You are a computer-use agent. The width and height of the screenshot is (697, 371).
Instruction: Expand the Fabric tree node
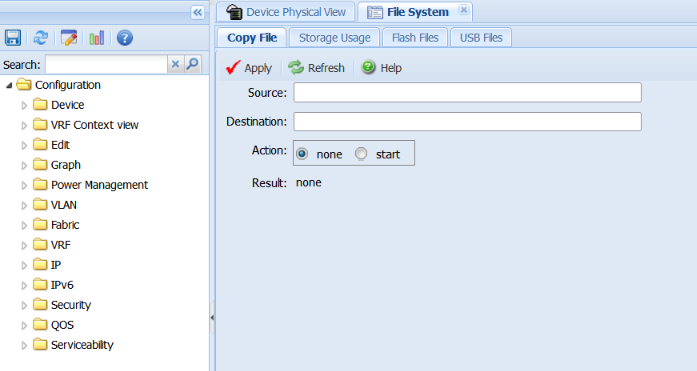(24, 225)
